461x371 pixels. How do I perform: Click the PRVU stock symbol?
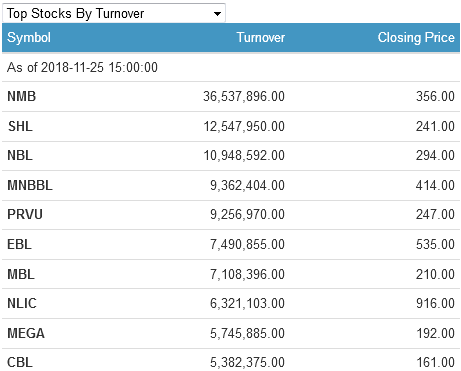point(25,214)
